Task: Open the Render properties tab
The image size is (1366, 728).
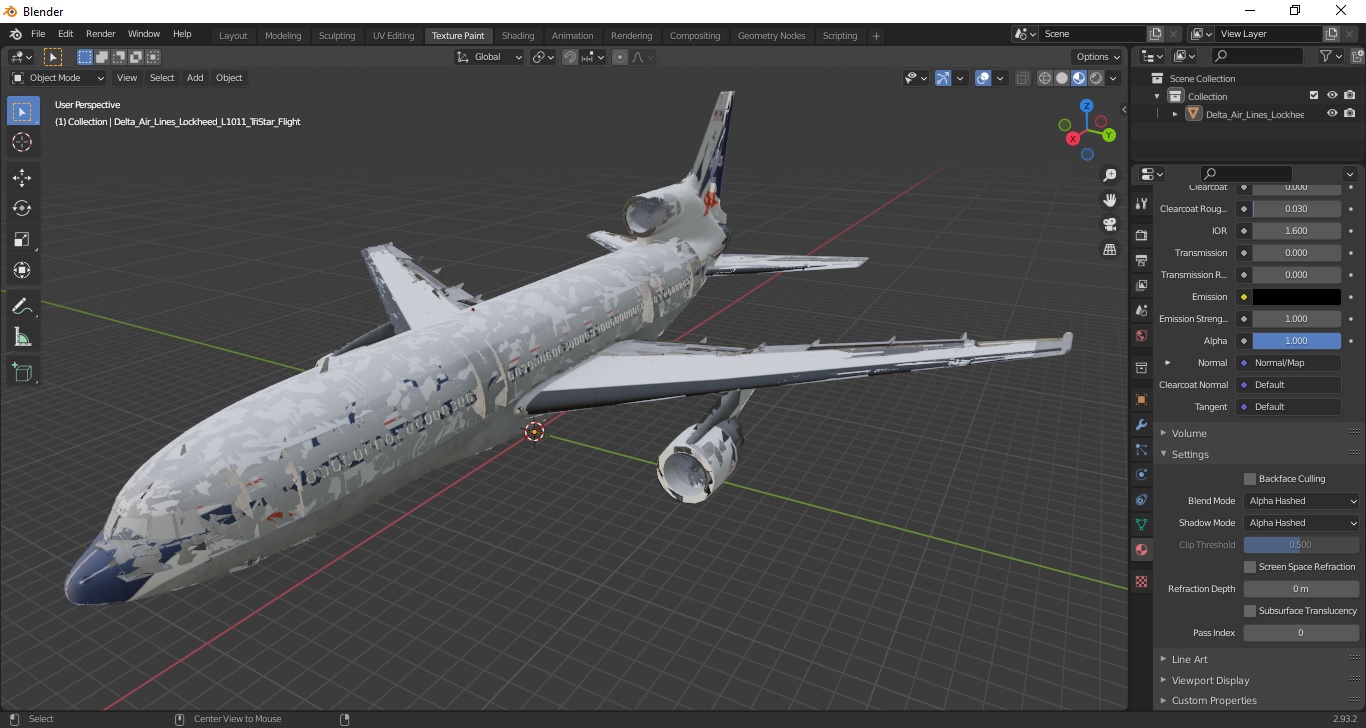Action: (1141, 235)
